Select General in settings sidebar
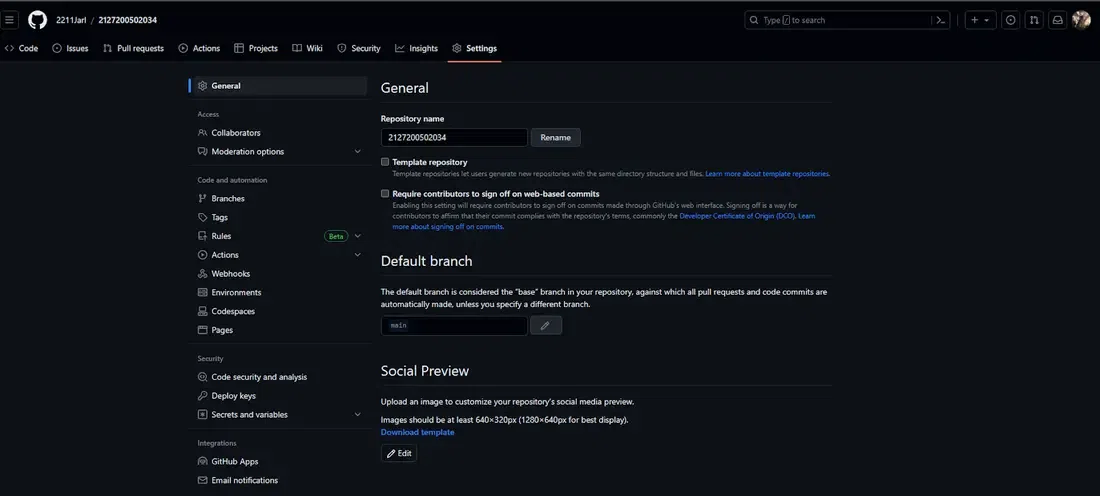This screenshot has width=1100, height=496. click(279, 86)
